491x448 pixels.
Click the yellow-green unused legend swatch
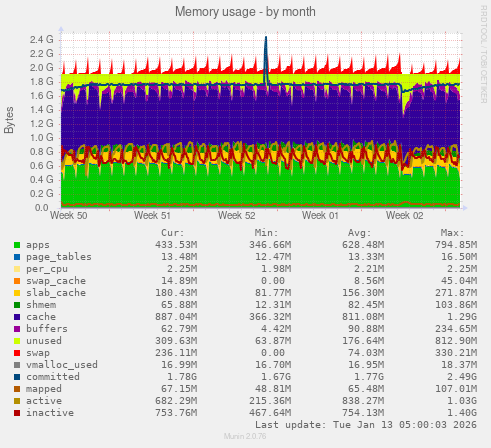[x=17, y=341]
